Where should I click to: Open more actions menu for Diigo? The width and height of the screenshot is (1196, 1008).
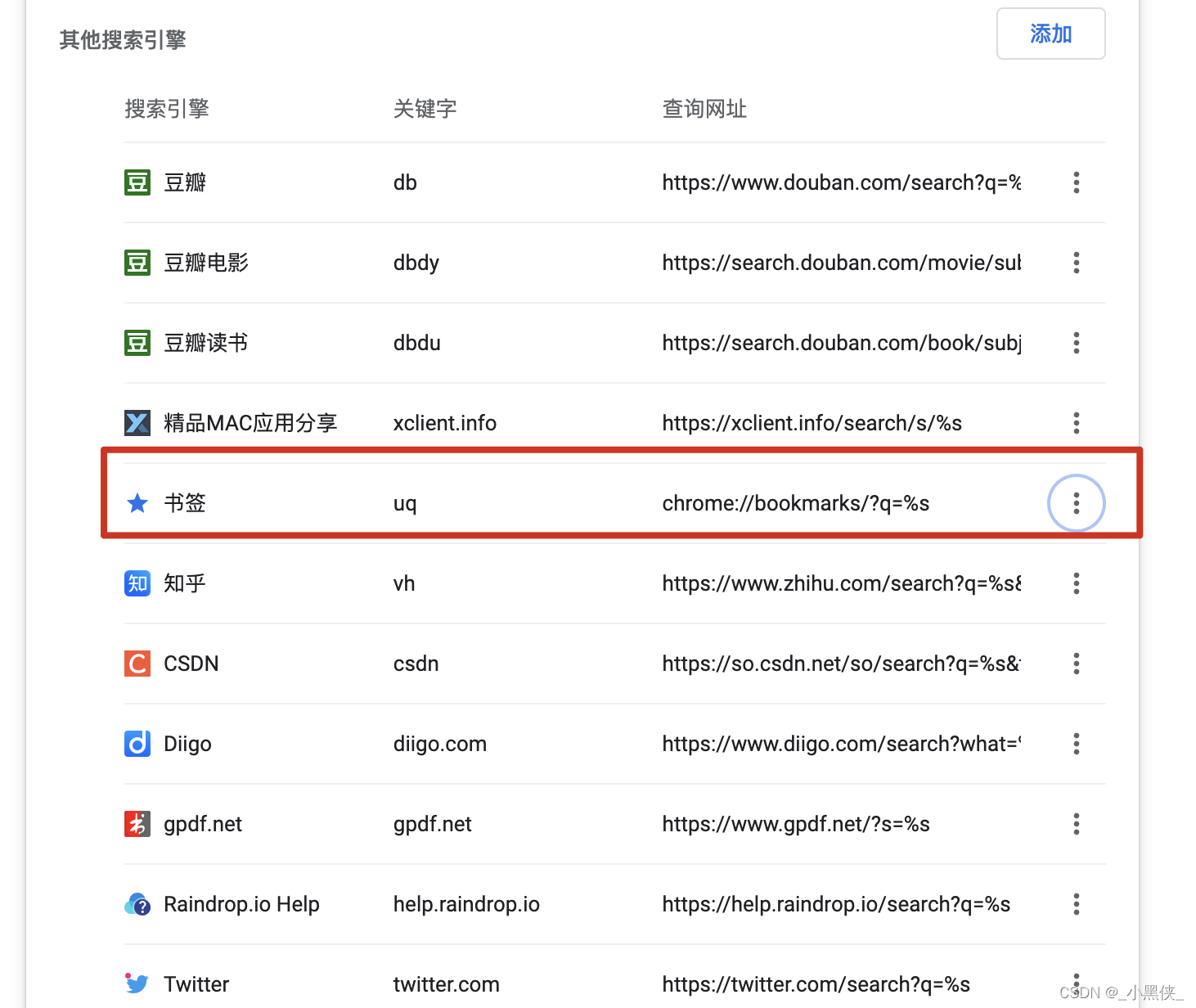pos(1076,744)
